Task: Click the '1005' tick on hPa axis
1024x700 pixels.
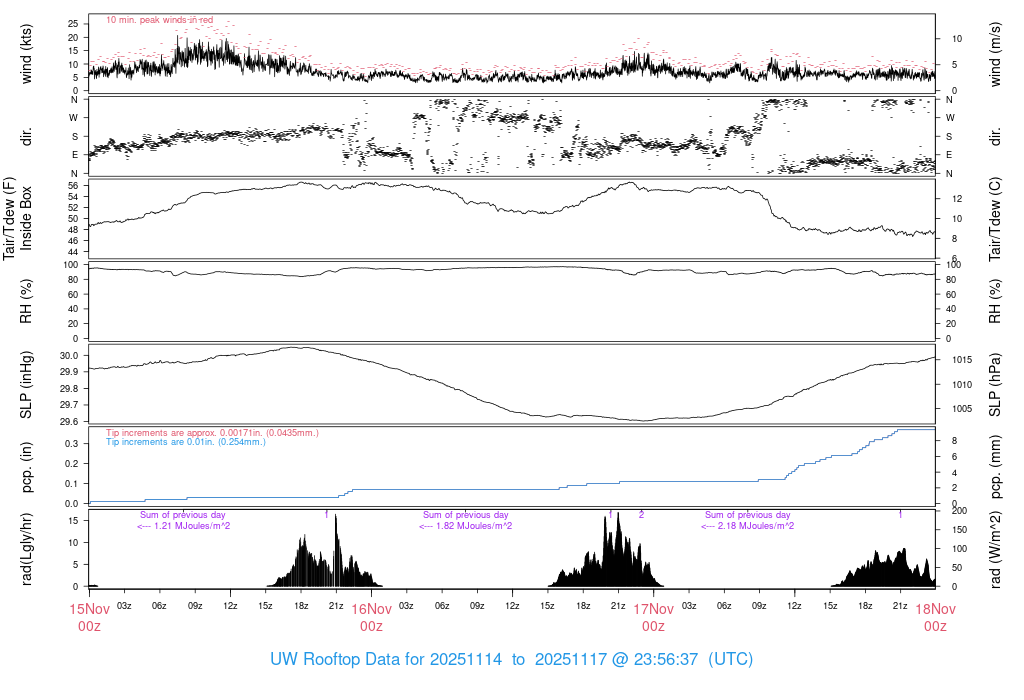Action: [x=961, y=409]
